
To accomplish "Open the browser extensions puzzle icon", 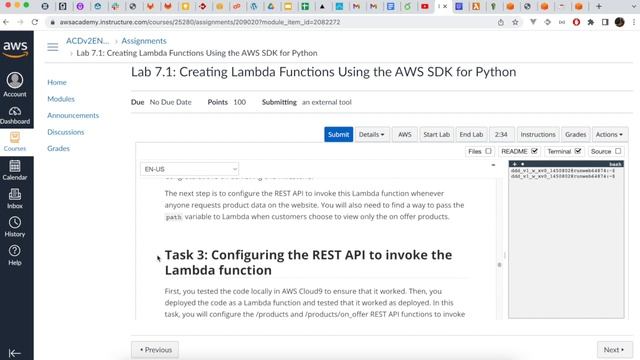I will click(x=591, y=22).
